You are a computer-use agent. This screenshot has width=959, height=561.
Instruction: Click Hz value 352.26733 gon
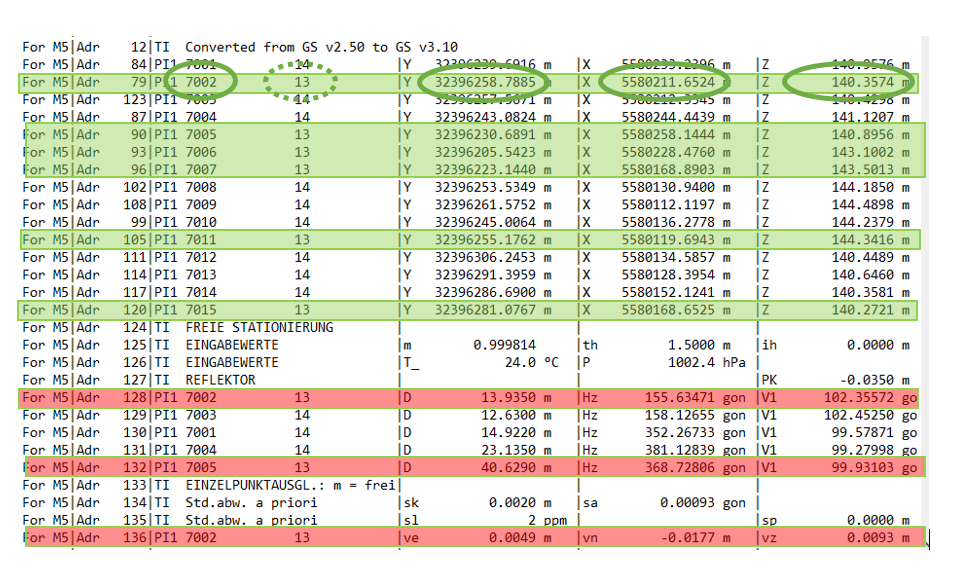pyautogui.click(x=695, y=433)
